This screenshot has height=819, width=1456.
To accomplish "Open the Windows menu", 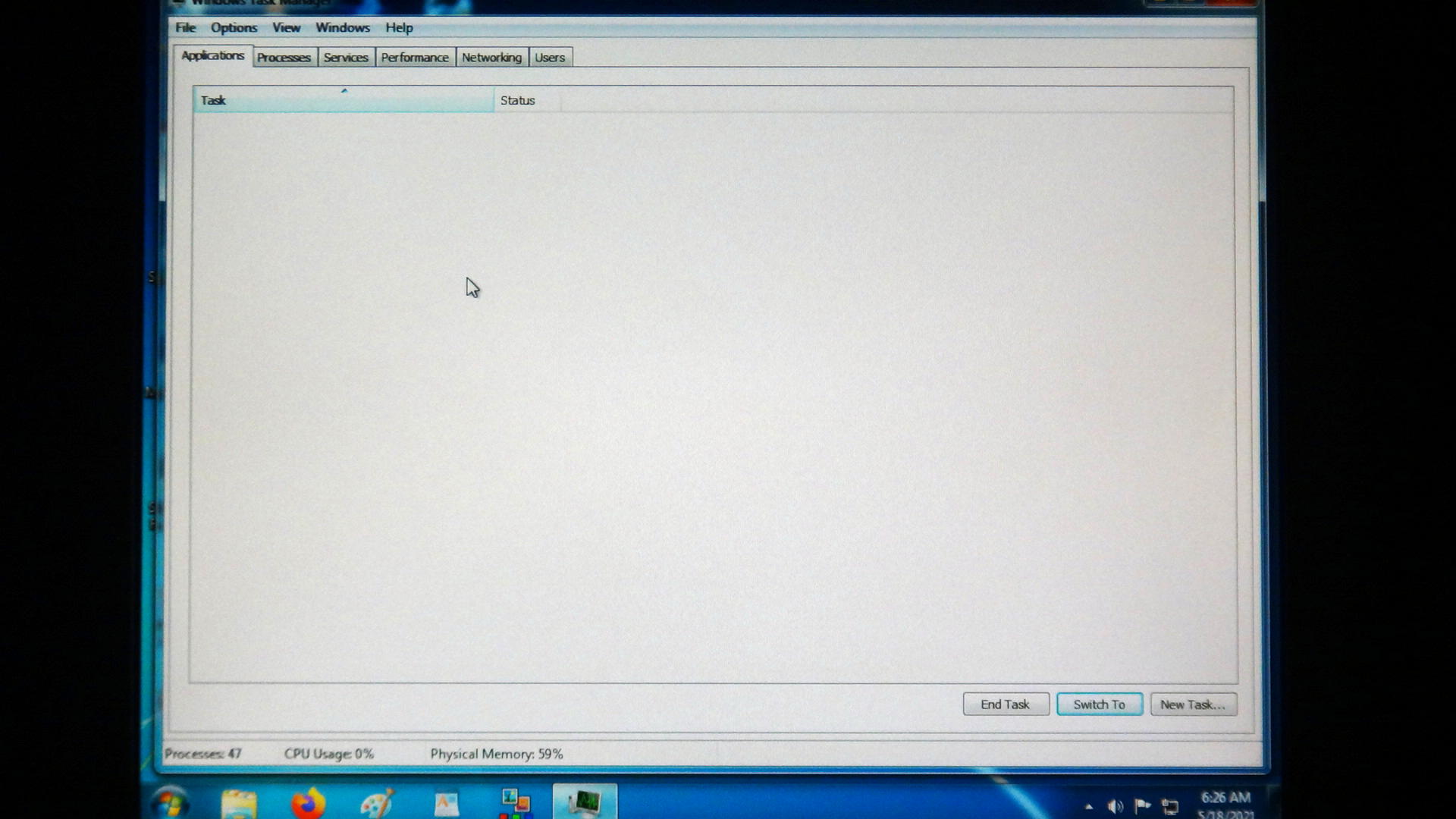I will click(x=343, y=27).
